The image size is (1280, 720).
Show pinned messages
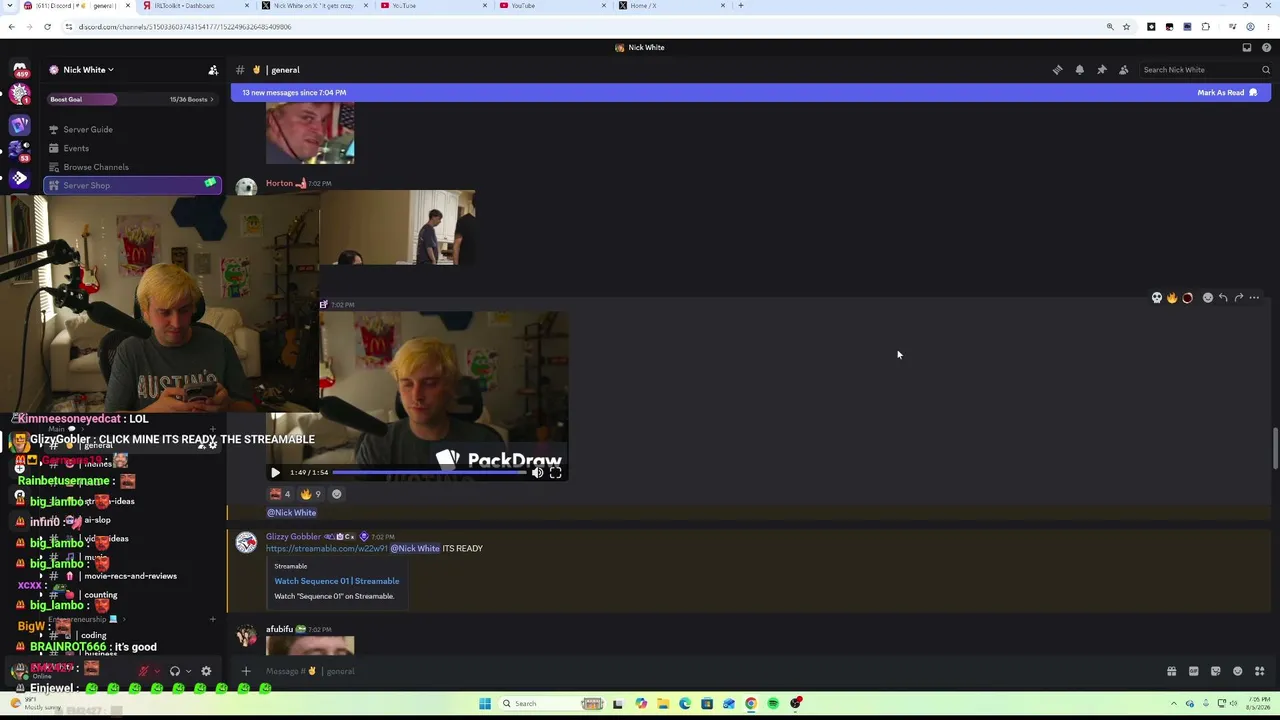[x=1101, y=70]
